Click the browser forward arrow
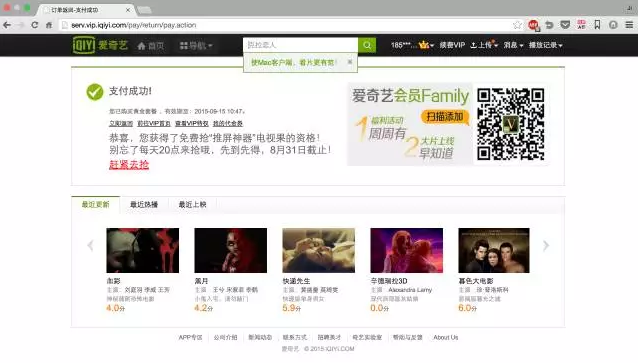Image resolution: width=638 pixels, height=363 pixels. pyautogui.click(x=21, y=25)
